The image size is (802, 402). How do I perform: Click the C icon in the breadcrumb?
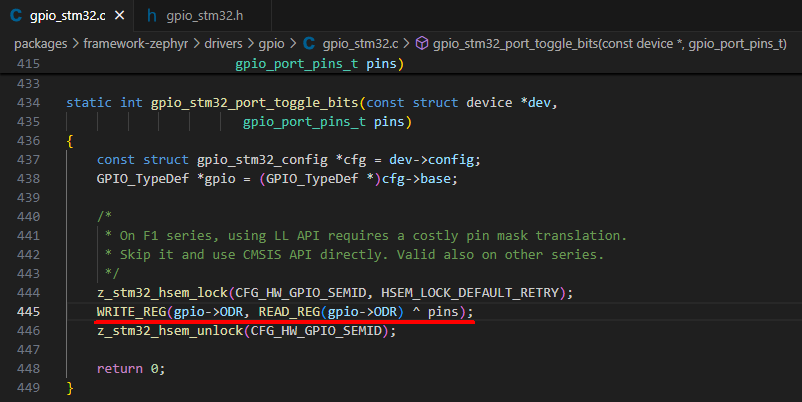309,43
